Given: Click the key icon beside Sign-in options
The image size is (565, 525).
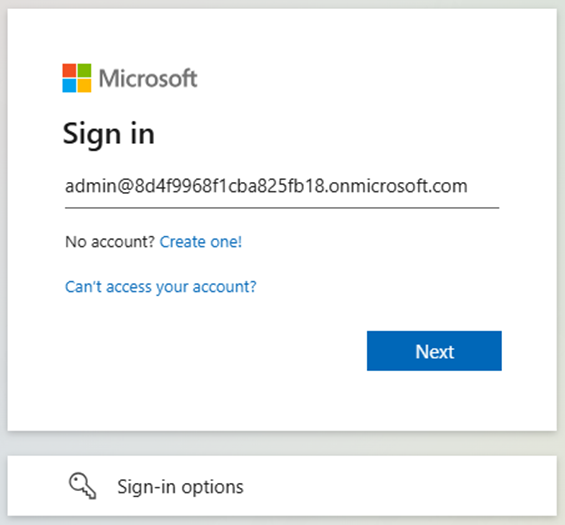Looking at the screenshot, I should pyautogui.click(x=83, y=486).
